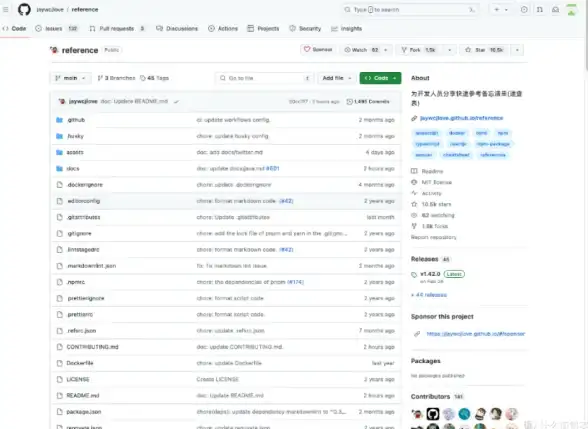This screenshot has width=588, height=429.
Task: Switch to the Security tab
Action: click(x=305, y=28)
